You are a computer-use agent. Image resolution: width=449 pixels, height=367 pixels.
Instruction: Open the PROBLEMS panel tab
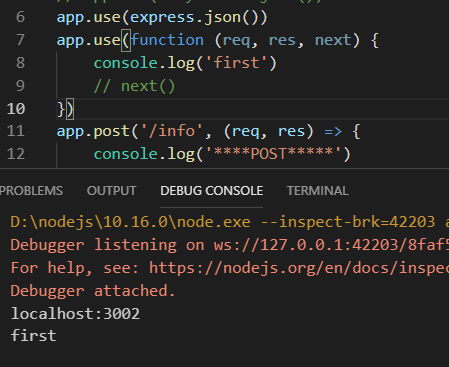tap(31, 191)
